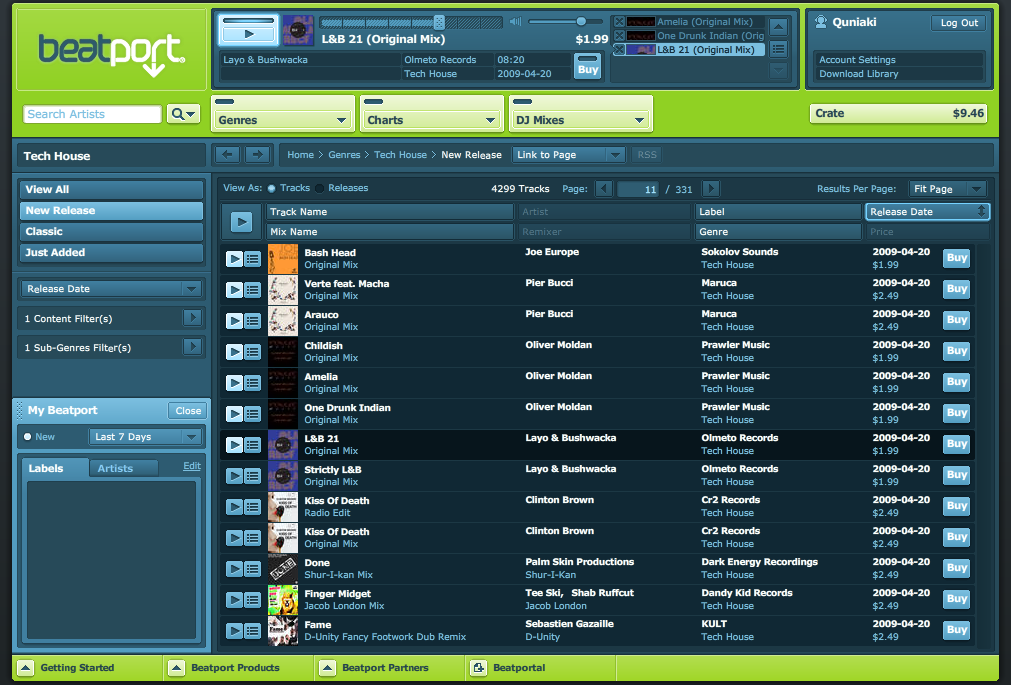Click Edit link in My Beatport
Screen dimensions: 1011x685
(191, 466)
